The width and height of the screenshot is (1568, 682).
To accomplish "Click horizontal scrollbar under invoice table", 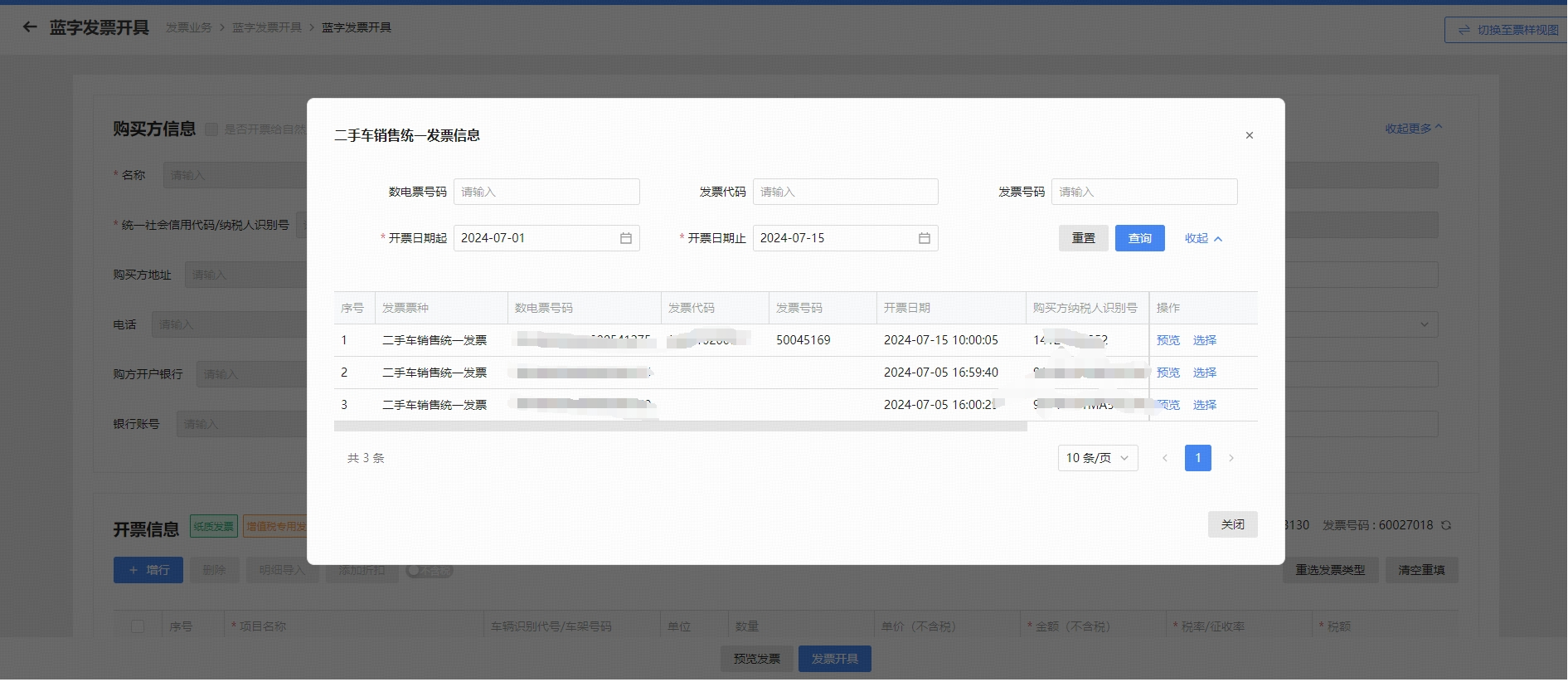I will tap(680, 426).
